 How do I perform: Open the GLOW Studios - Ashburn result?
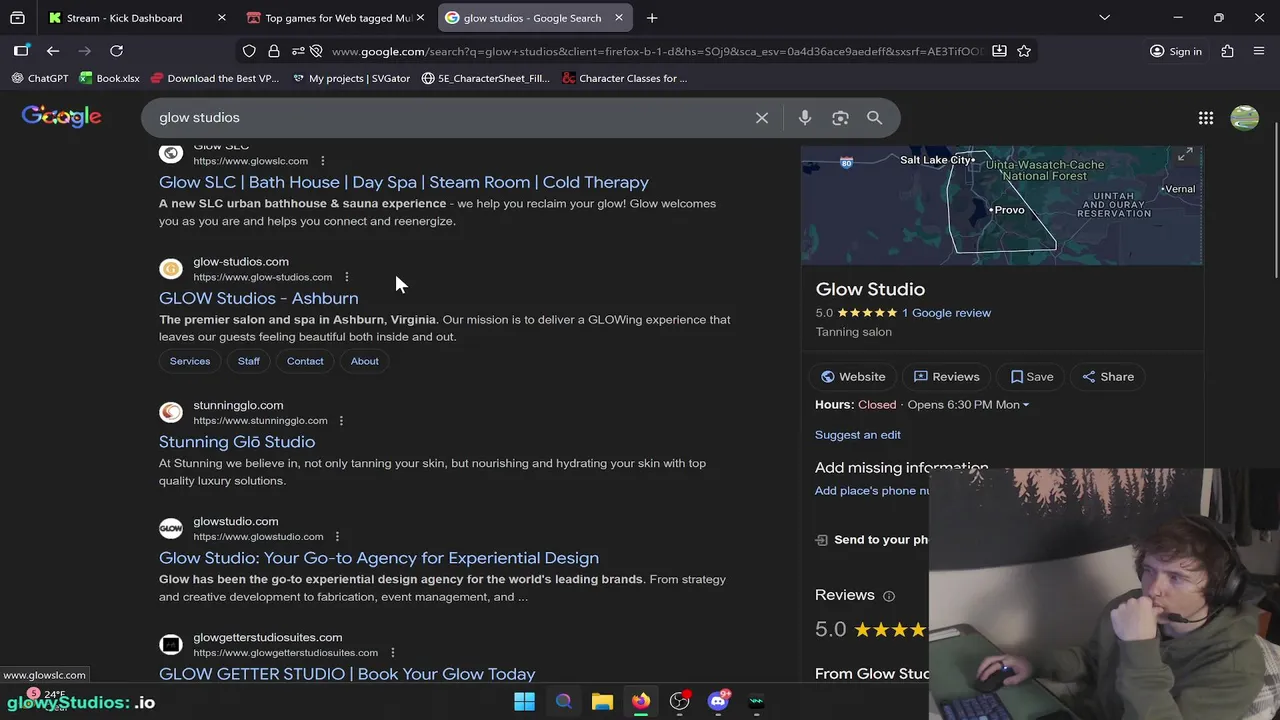[258, 298]
